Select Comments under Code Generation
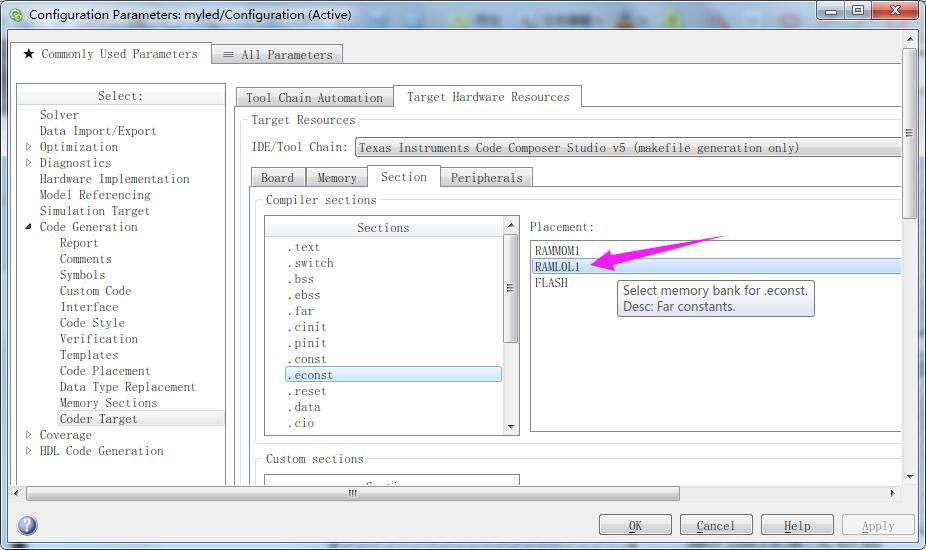 click(x=86, y=259)
